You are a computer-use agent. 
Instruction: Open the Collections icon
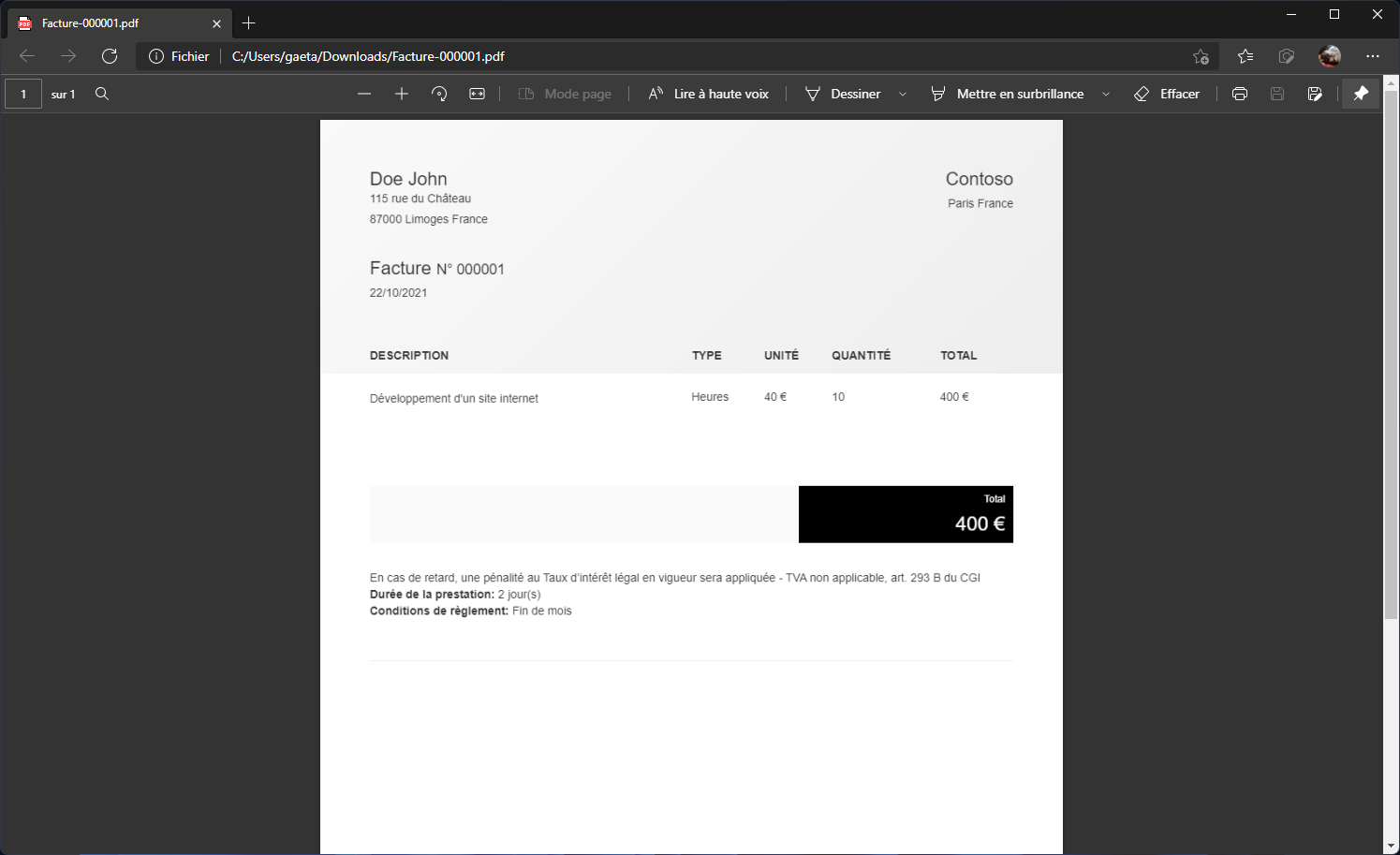(x=1287, y=56)
